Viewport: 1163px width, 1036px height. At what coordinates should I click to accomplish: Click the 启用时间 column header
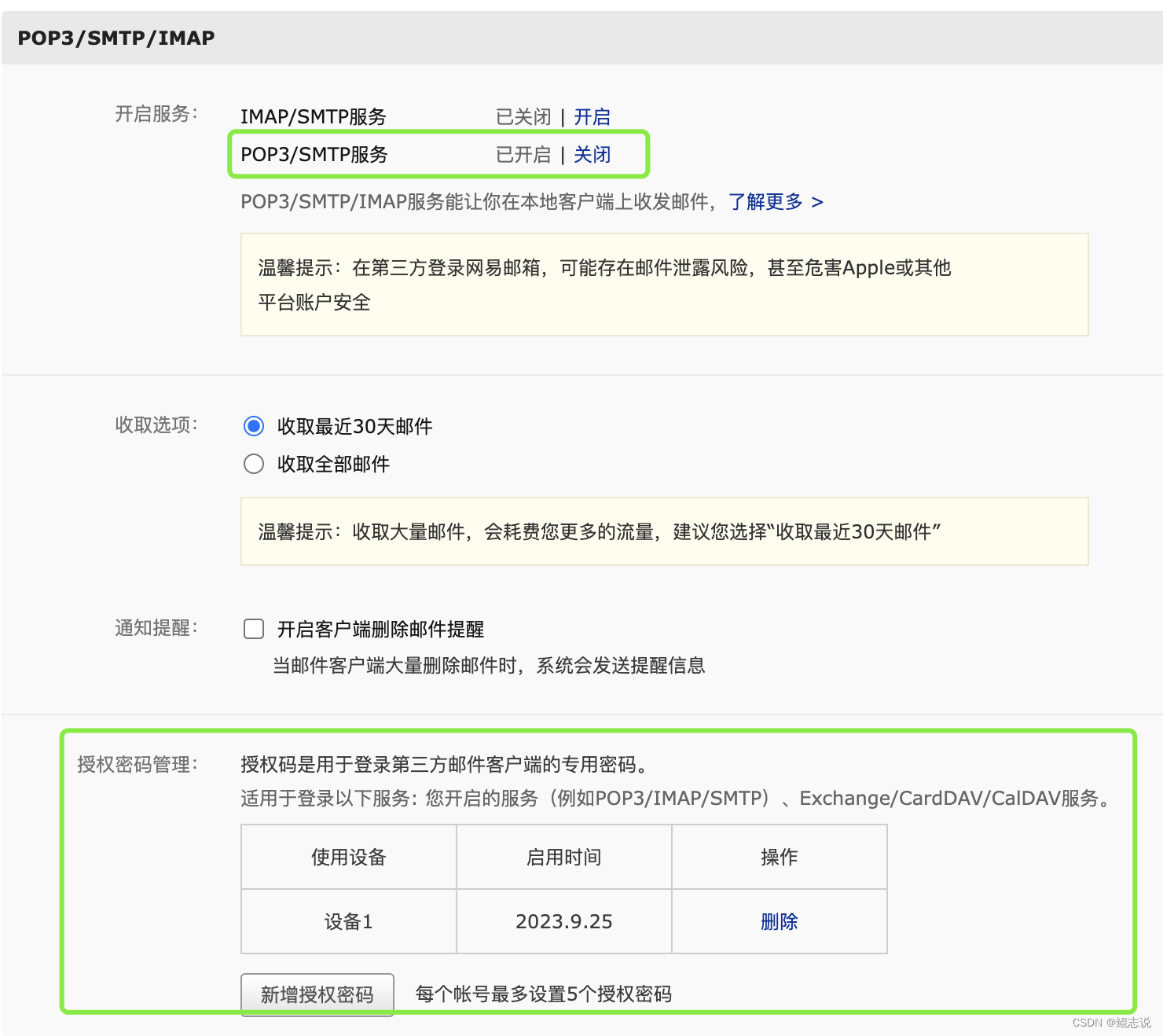[564, 857]
